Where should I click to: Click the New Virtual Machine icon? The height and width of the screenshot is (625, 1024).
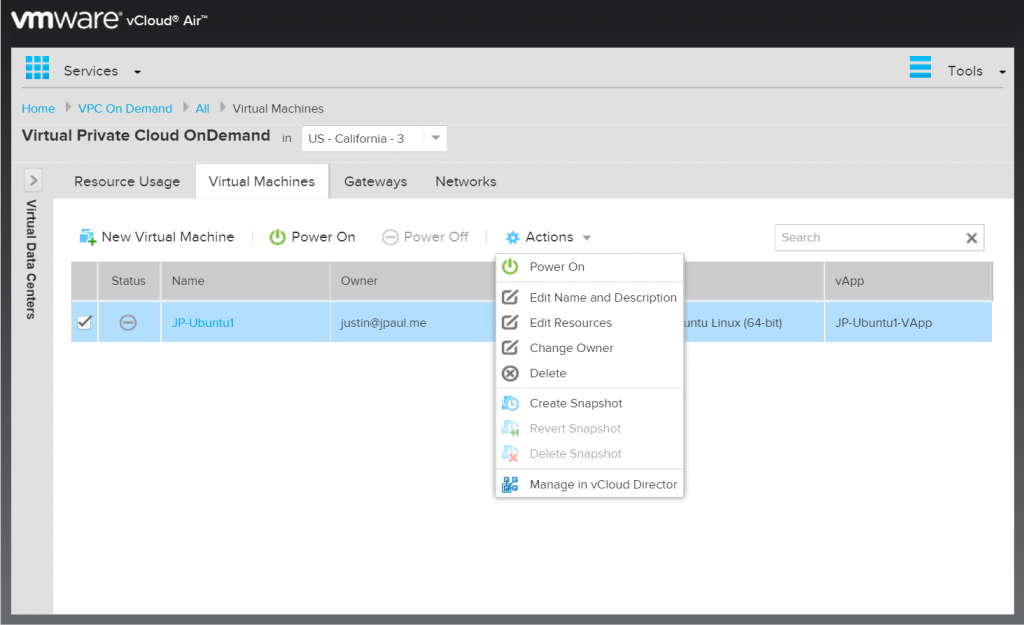pos(88,237)
